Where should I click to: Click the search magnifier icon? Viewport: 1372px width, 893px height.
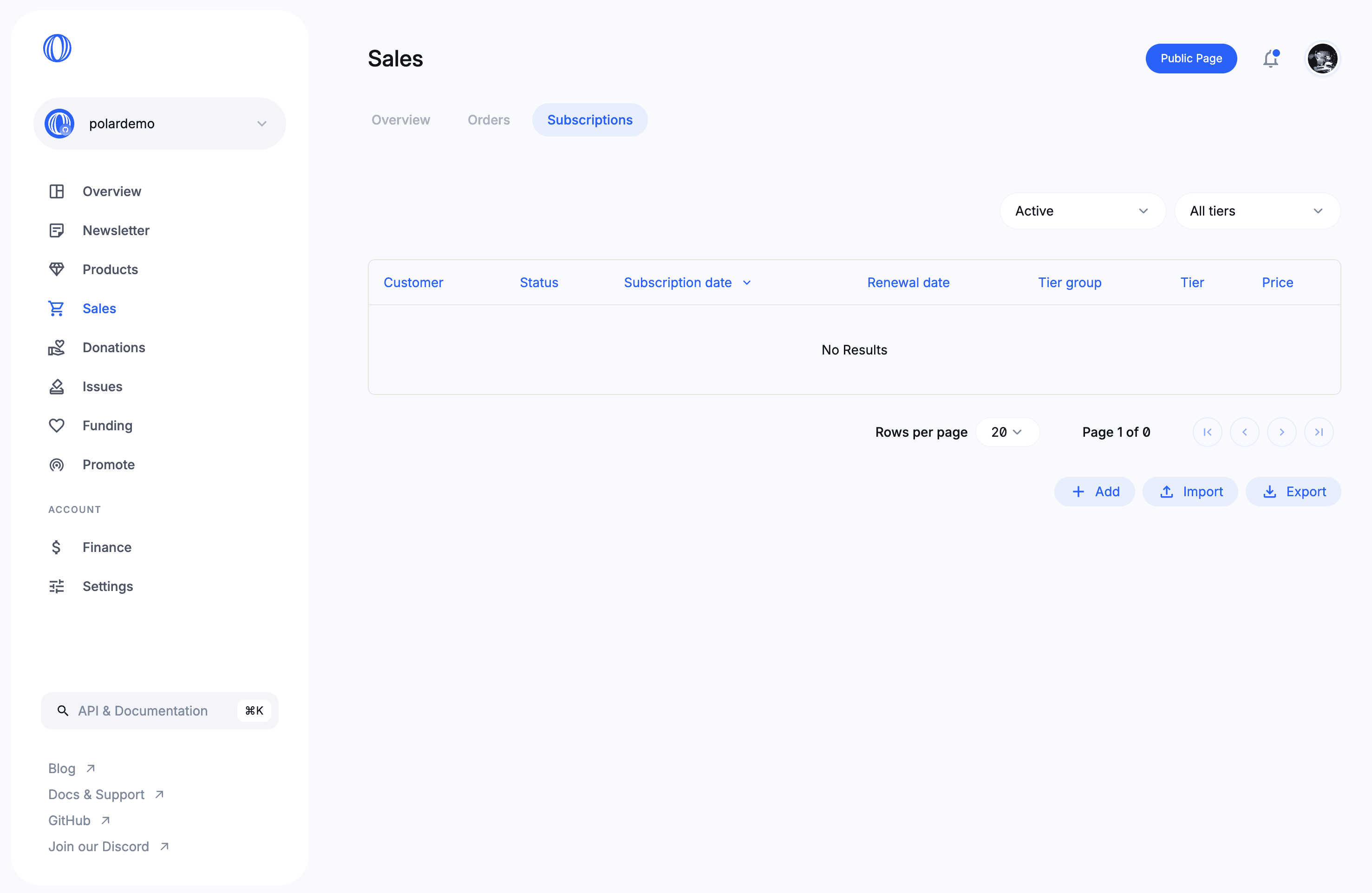63,711
